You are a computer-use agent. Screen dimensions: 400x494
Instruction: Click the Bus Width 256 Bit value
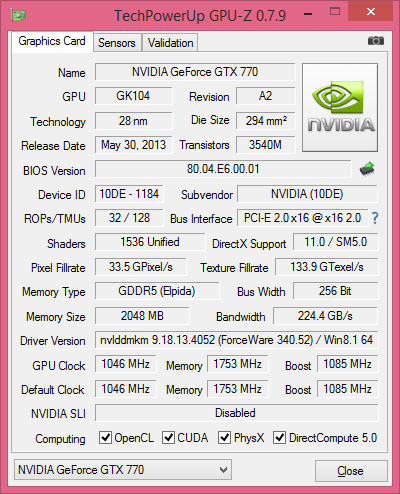(336, 291)
